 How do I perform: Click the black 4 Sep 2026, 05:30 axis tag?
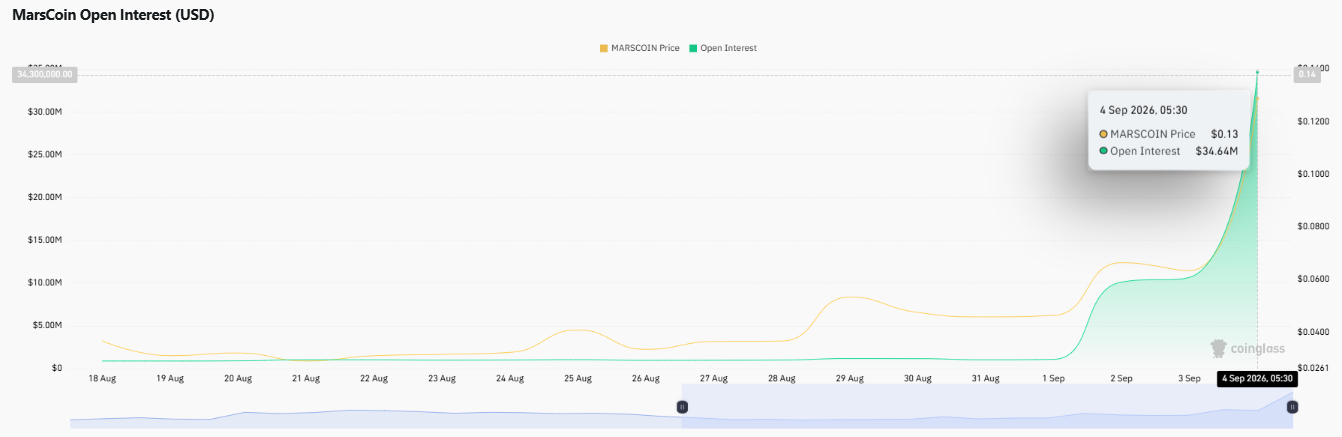click(x=1257, y=379)
